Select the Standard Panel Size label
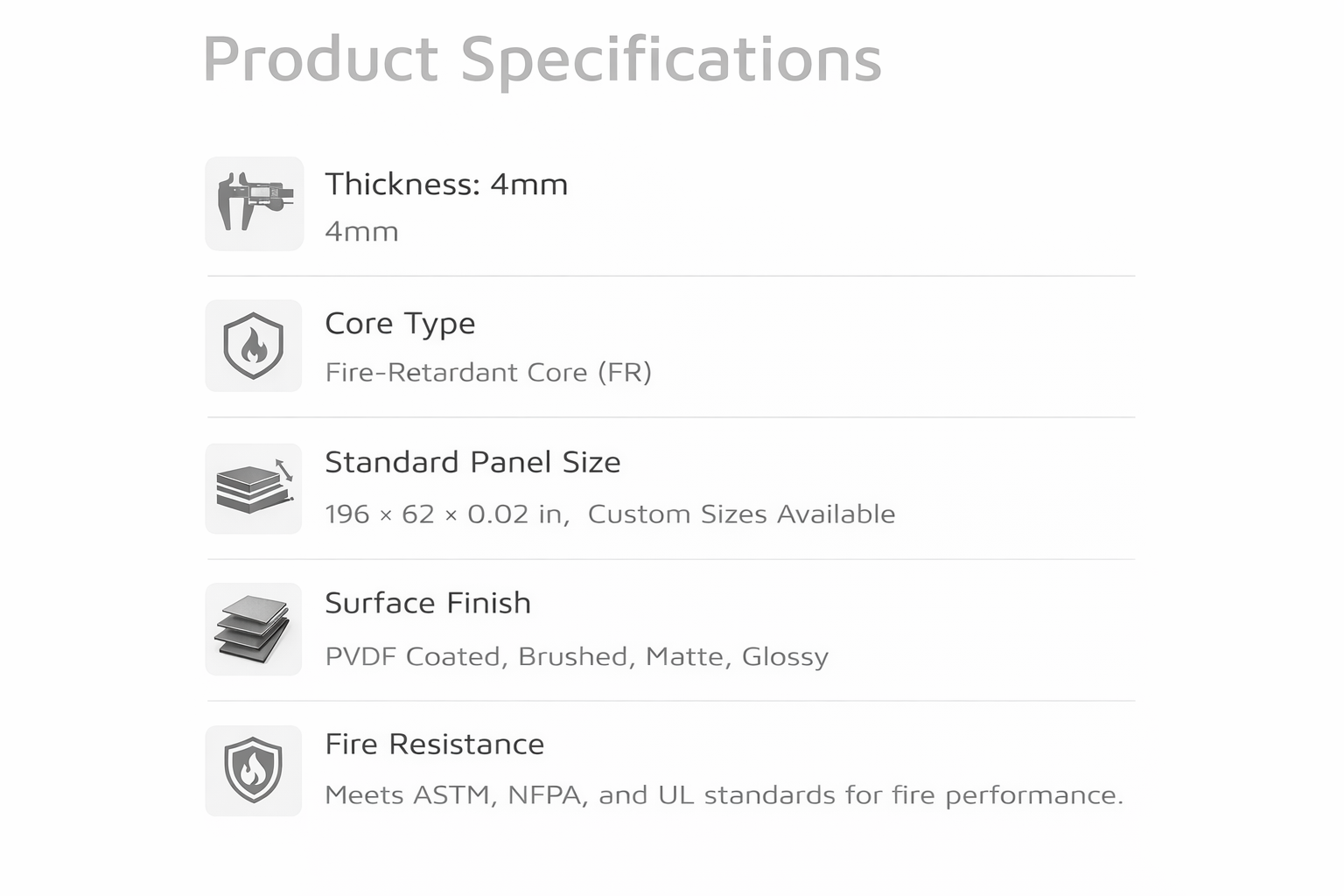 [472, 462]
